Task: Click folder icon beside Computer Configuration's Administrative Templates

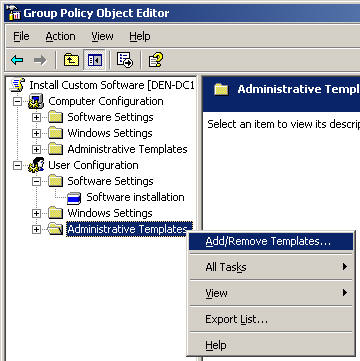Action: pyautogui.click(x=55, y=149)
